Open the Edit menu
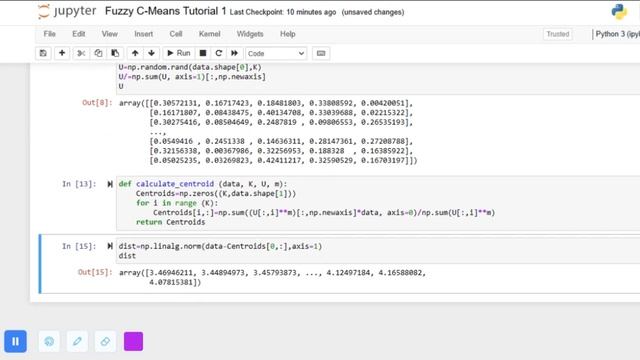Screen dimensions: 640x360 coord(79,34)
